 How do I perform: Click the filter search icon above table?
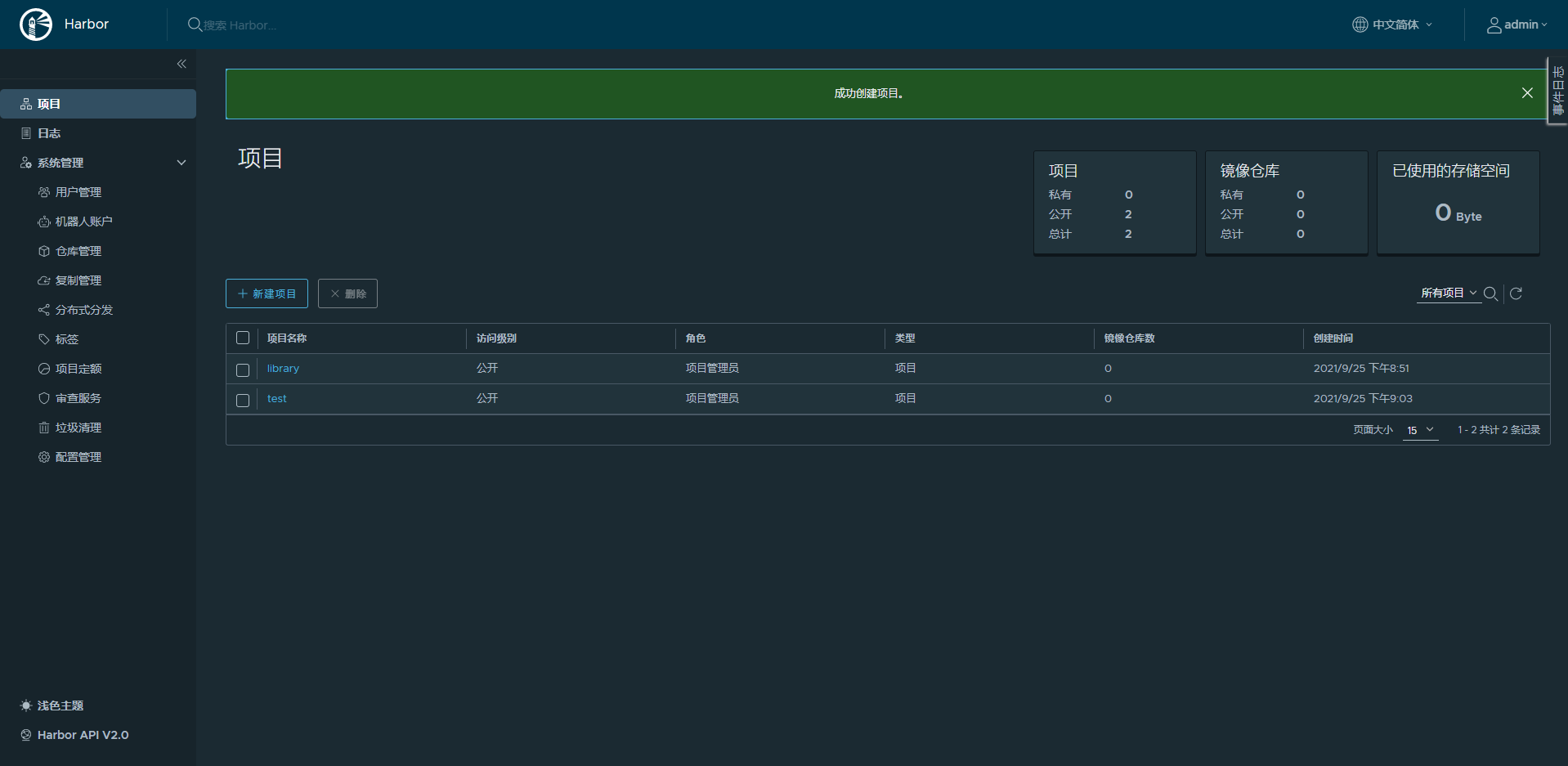[x=1490, y=293]
